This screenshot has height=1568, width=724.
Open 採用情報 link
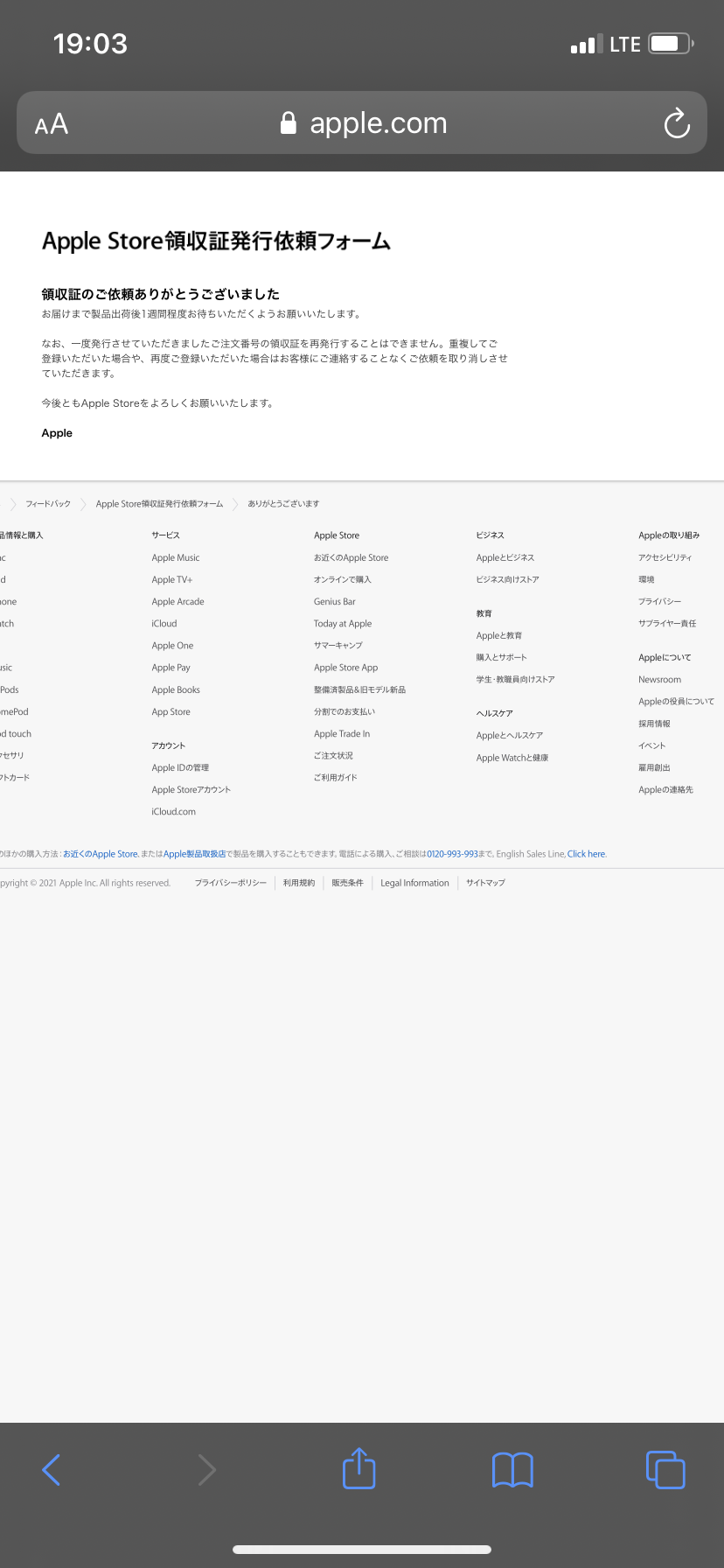coord(655,724)
